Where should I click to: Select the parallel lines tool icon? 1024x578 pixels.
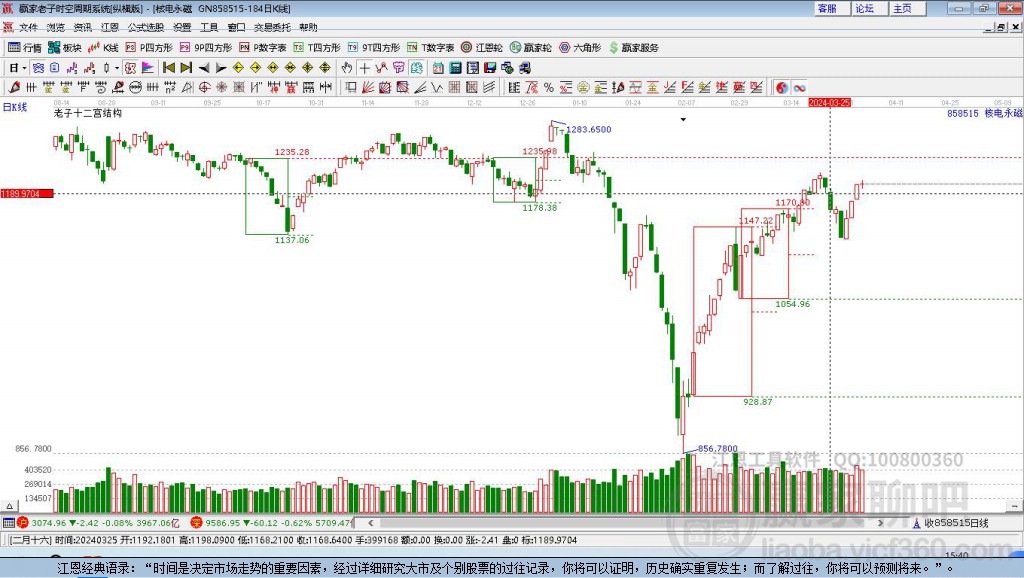[x=488, y=88]
